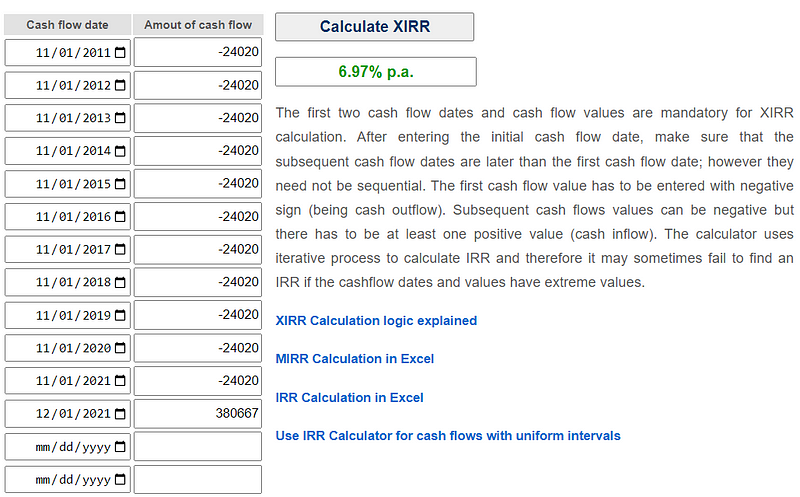Viewport: 800px width, 497px height.
Task: Select the 380667 cash flow amount field
Action: (197, 414)
